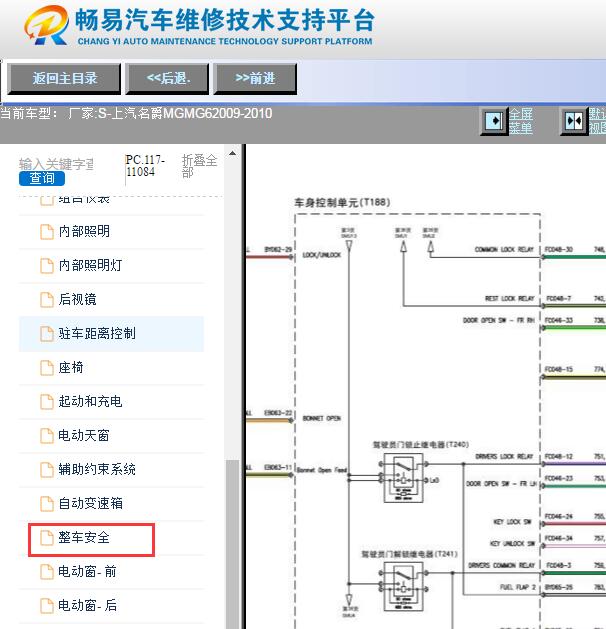Click the COMMON LOCK RELAY label in the diagram
Viewport: 606px width, 629px height.
point(504,250)
